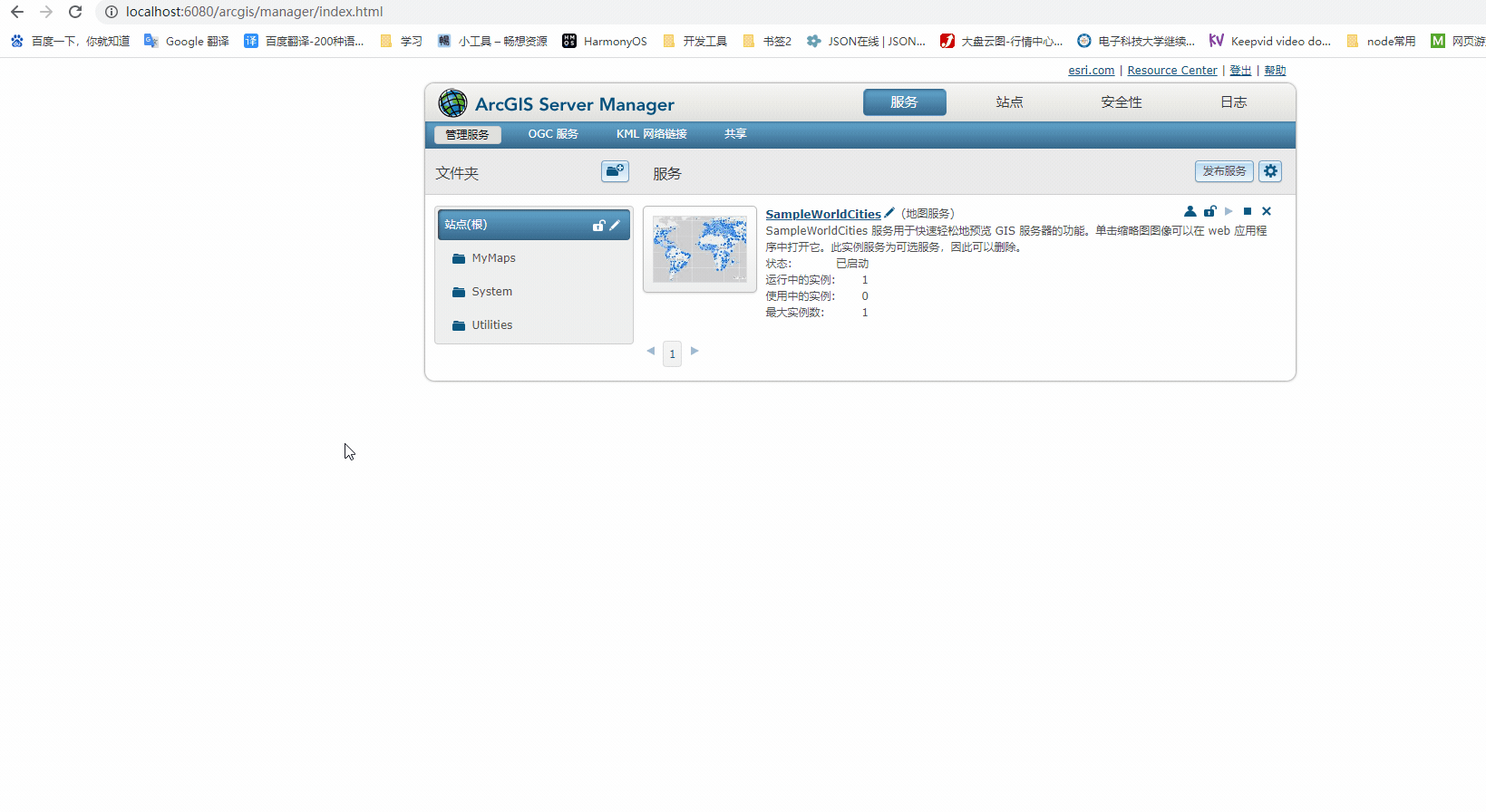
Task: Click the edit pencil in 站点(根) row
Action: point(615,226)
